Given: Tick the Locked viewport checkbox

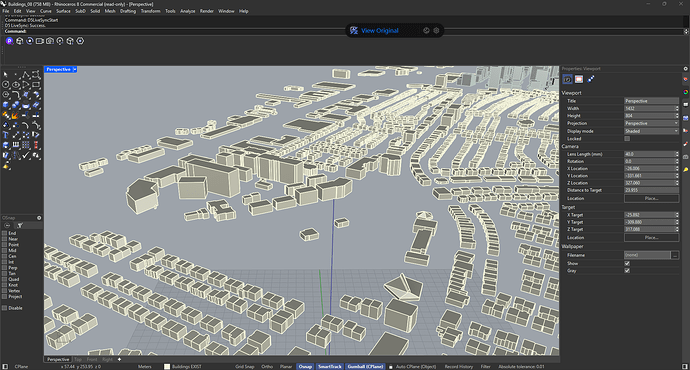Looking at the screenshot, I should click(627, 139).
